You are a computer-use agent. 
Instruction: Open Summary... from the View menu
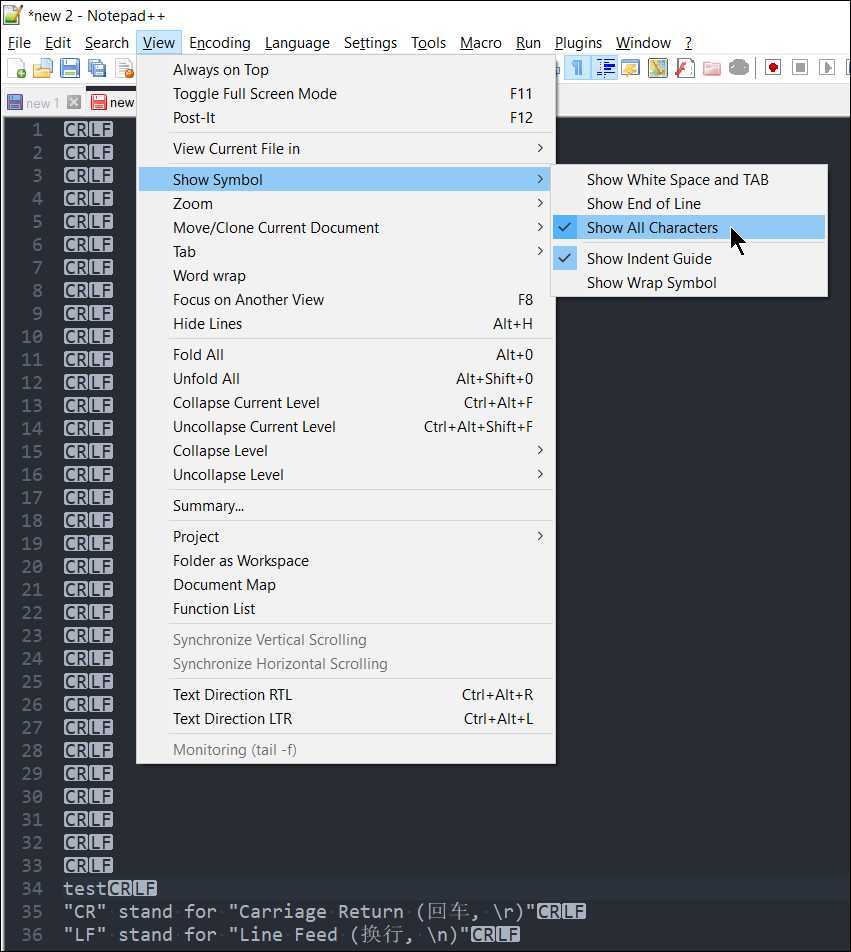pyautogui.click(x=346, y=506)
